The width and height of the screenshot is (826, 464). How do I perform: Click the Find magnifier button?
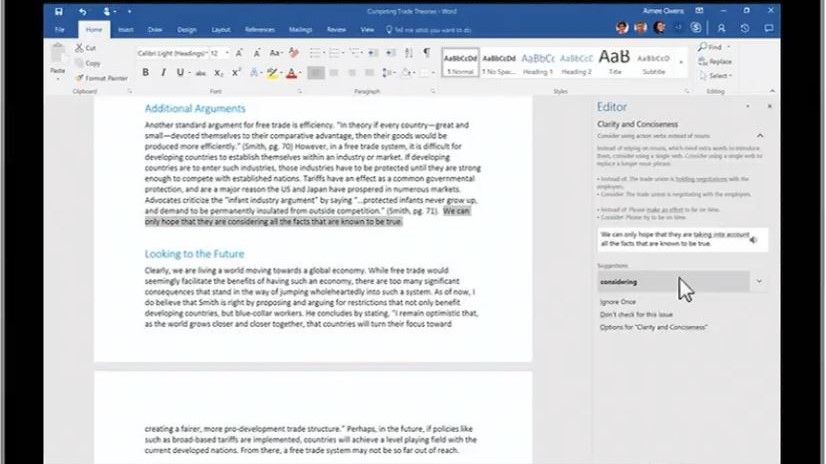coord(710,47)
